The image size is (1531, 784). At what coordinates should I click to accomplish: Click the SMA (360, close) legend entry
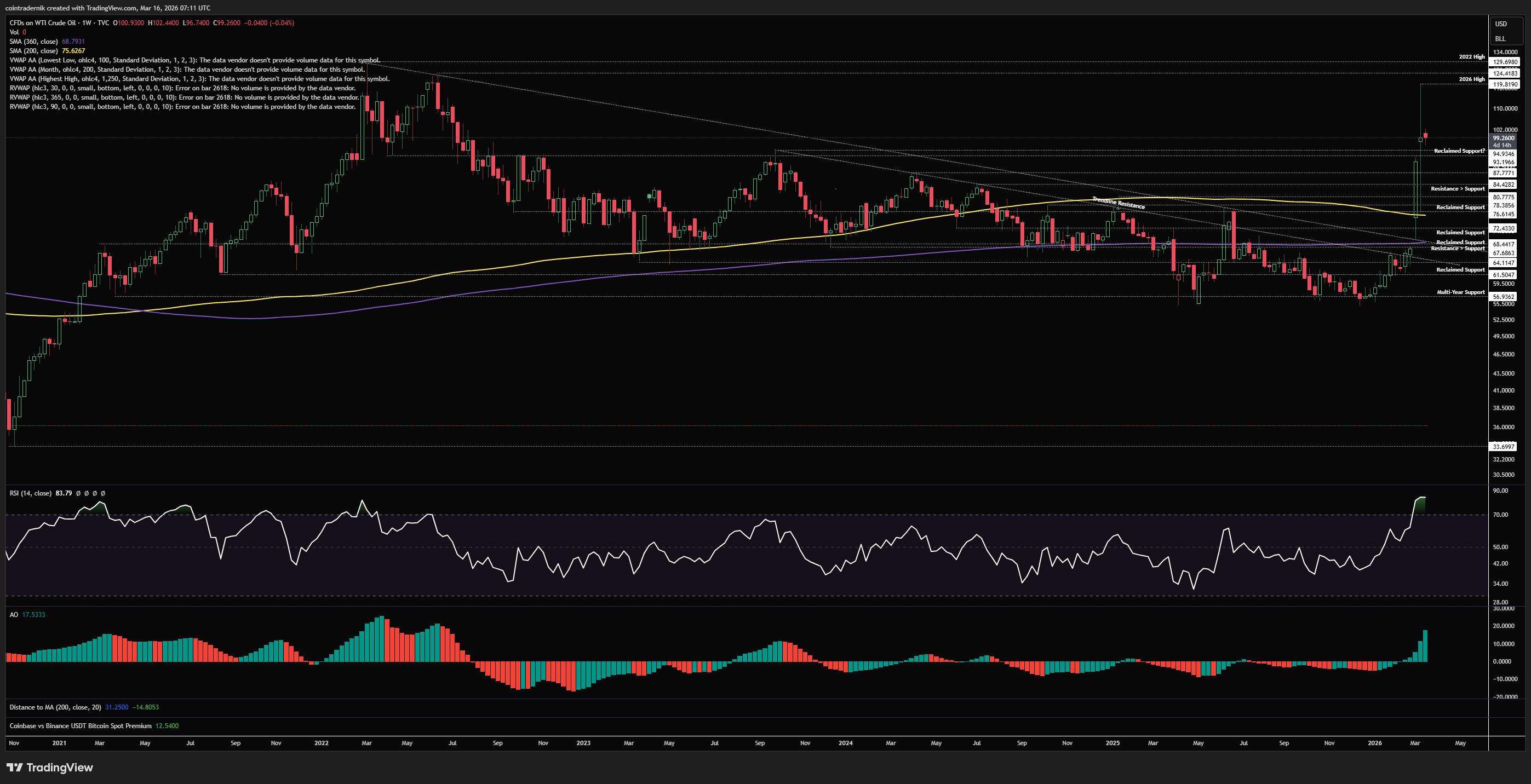[x=34, y=42]
